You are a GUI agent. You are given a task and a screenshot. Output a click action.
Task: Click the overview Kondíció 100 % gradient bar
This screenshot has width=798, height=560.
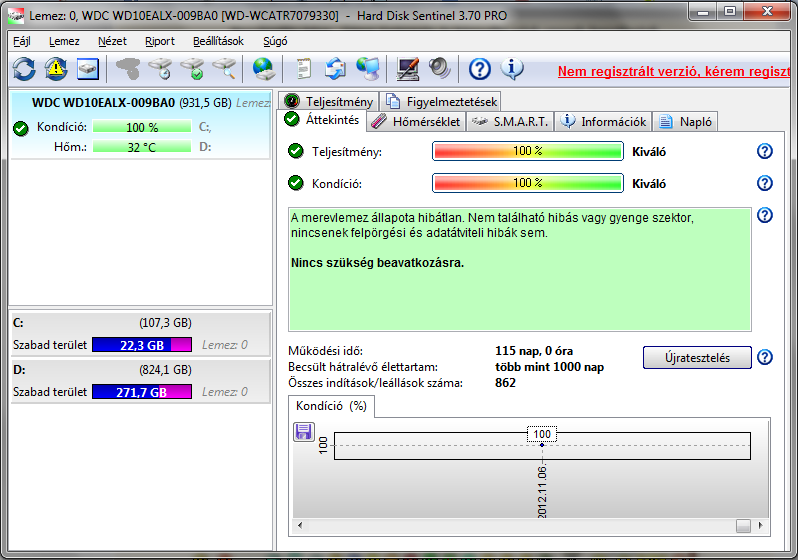click(528, 183)
